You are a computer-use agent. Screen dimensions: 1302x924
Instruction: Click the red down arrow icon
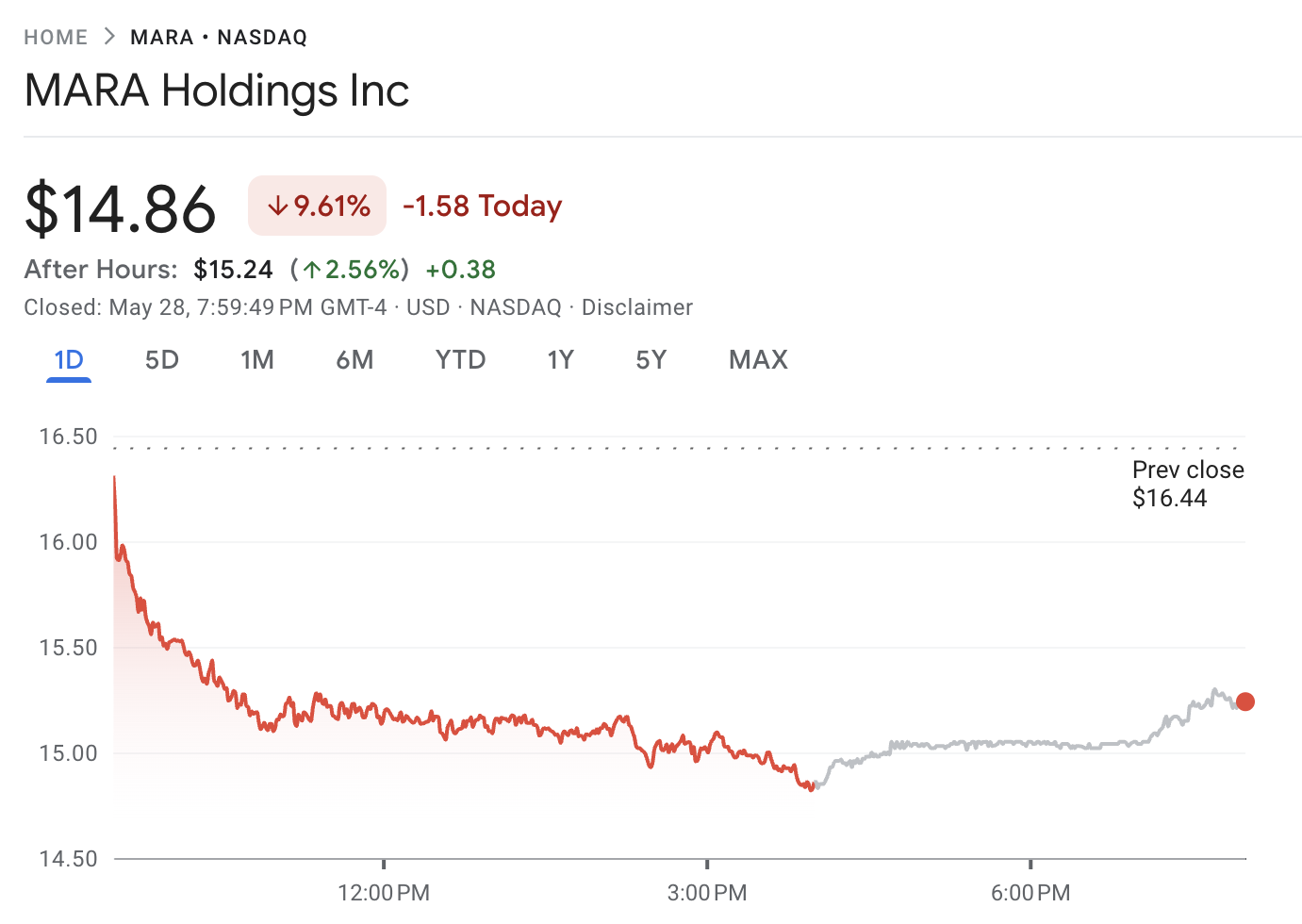(277, 206)
